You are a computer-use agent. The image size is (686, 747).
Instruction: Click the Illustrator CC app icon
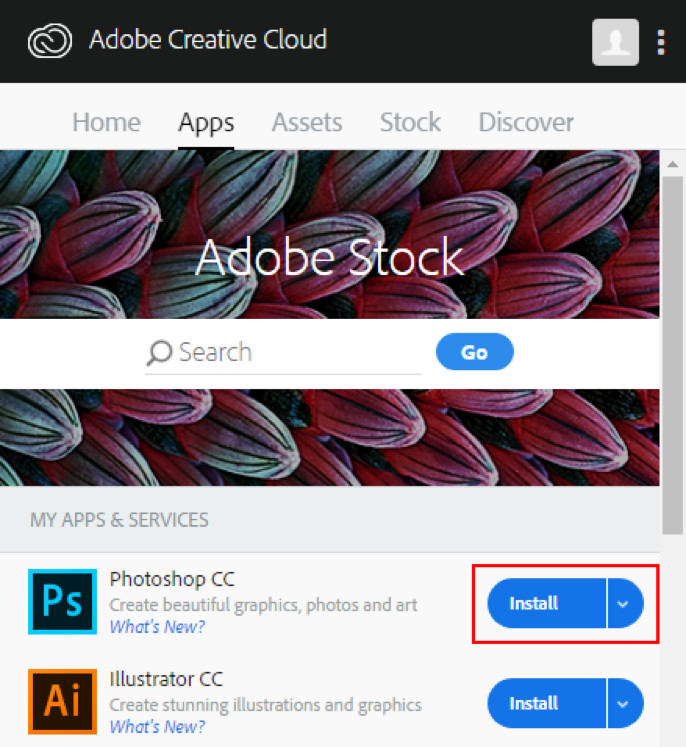(62, 702)
